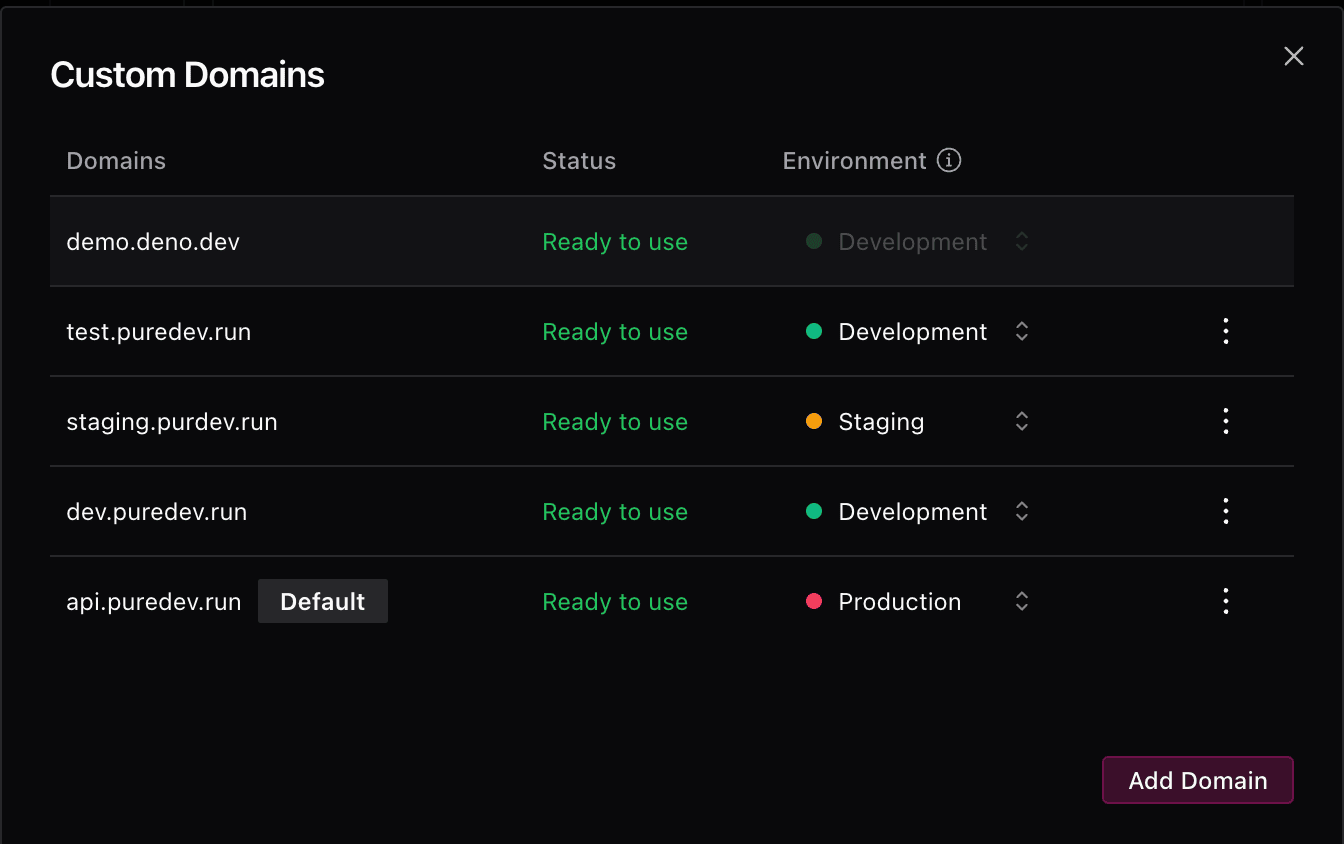Open the kebab menu for test.puredev.run
Screen dimensions: 1344x844
1225,331
